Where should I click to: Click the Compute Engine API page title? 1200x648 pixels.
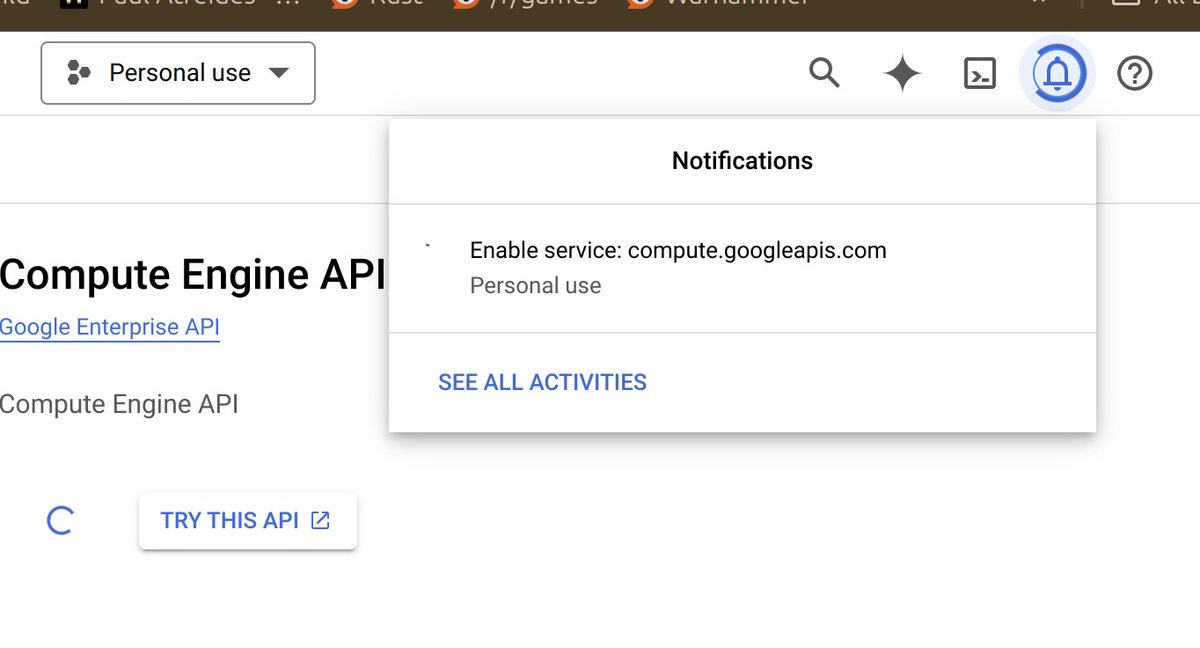pyautogui.click(x=193, y=275)
